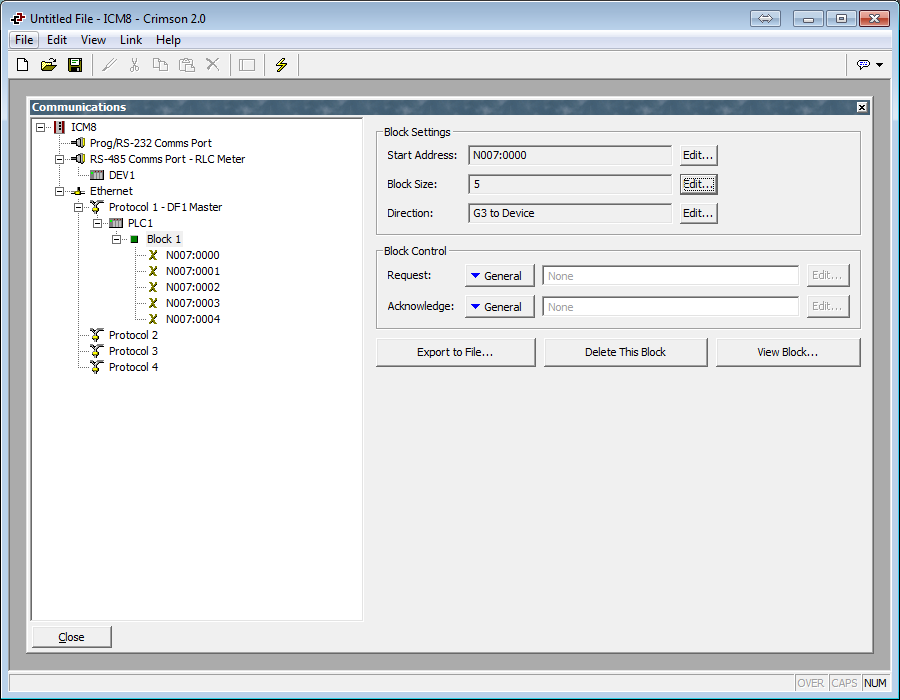Click the scissors cut icon

[x=134, y=65]
